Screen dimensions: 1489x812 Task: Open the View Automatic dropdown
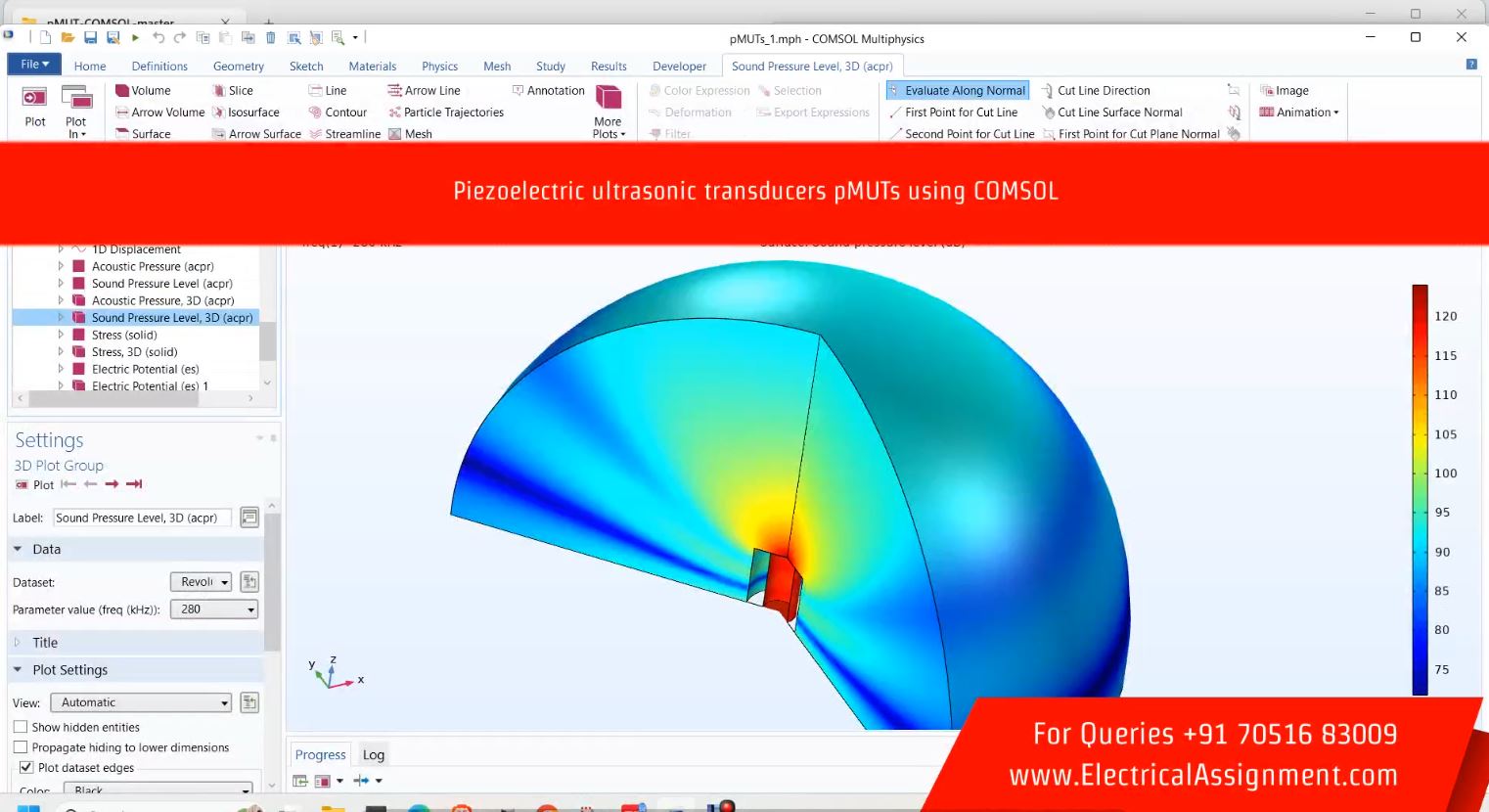click(x=142, y=702)
